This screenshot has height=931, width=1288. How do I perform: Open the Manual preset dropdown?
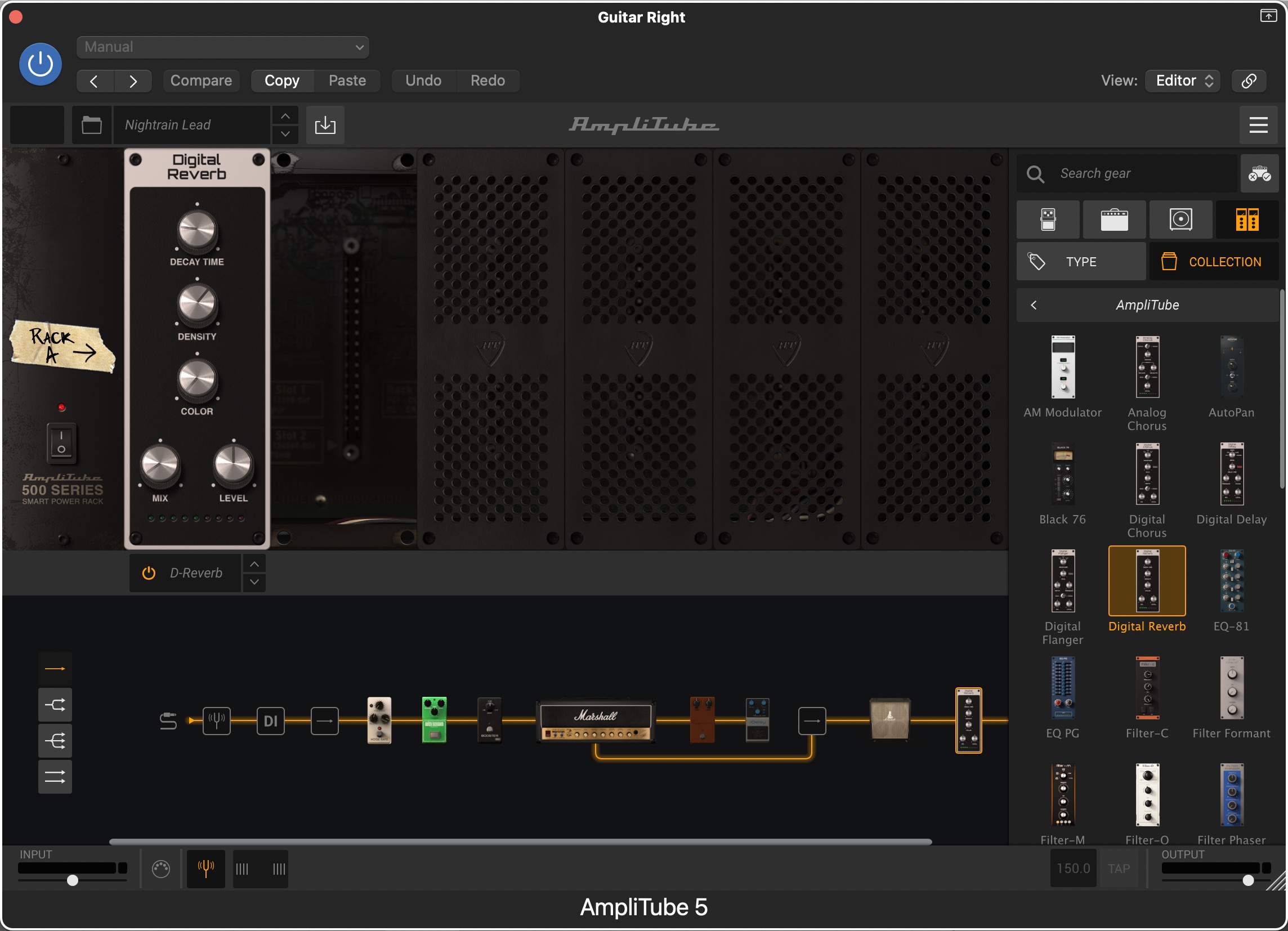[222, 47]
